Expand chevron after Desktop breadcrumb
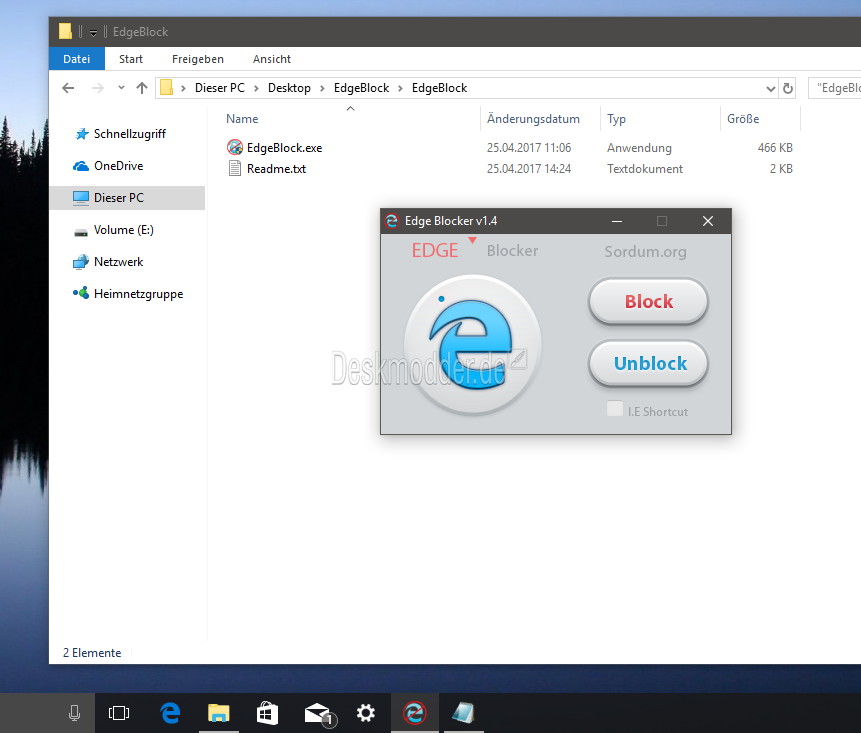This screenshot has width=861, height=733. 322,88
